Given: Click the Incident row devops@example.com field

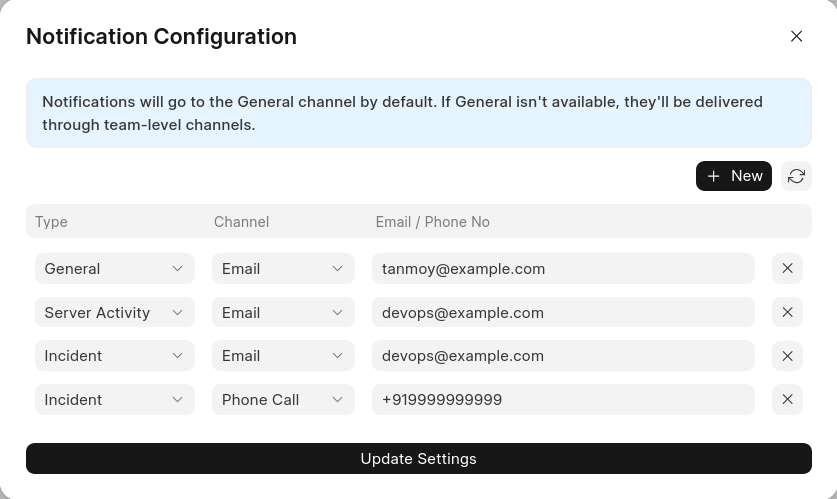Looking at the screenshot, I should click(563, 356).
